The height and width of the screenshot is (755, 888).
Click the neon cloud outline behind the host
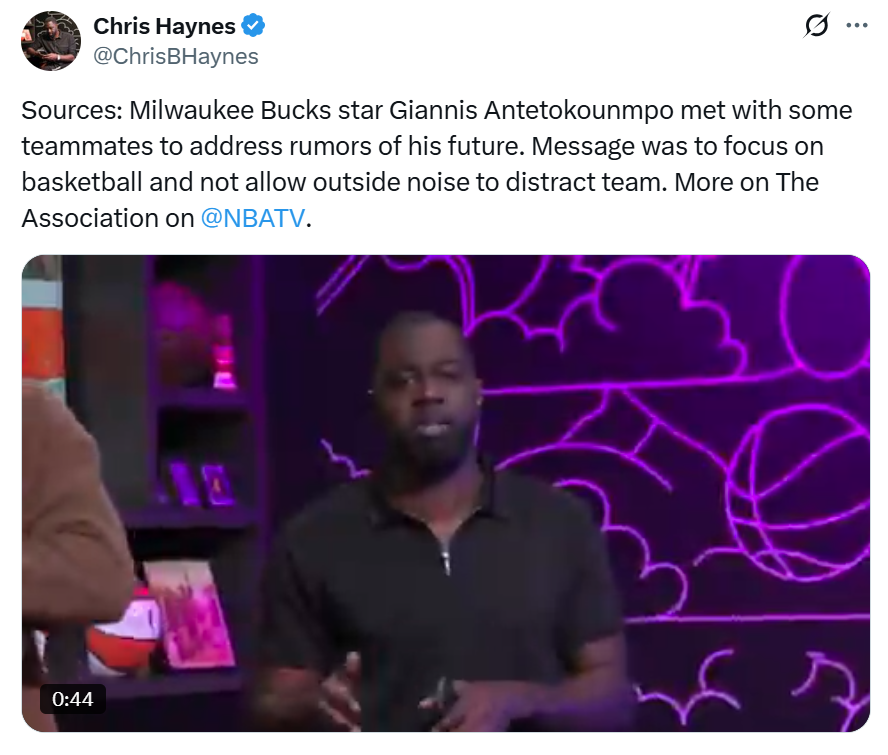[606, 317]
